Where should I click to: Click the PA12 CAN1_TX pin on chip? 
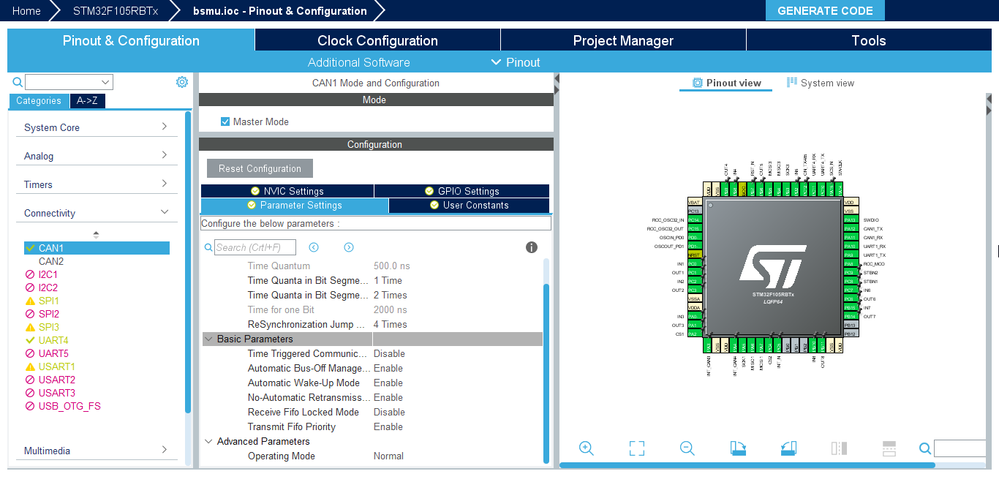[x=850, y=229]
